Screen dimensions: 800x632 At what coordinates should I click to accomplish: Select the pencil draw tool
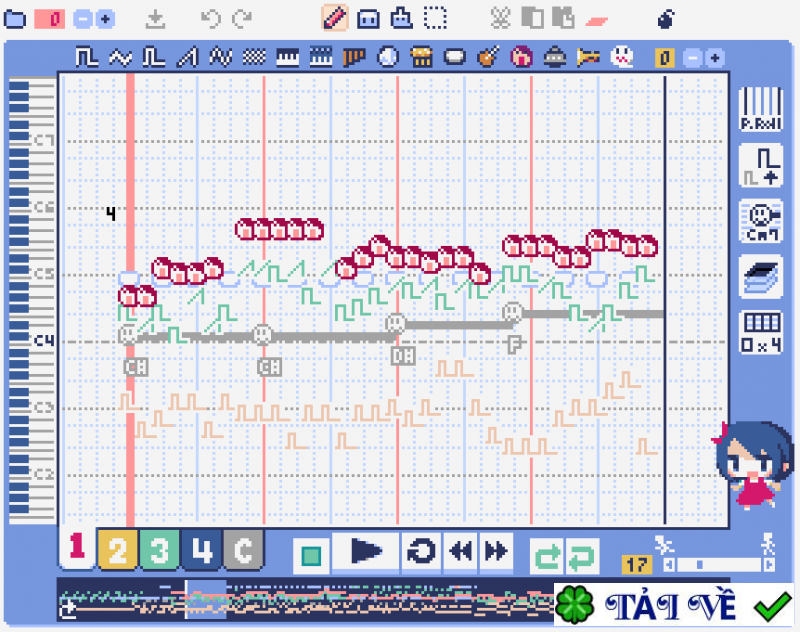(335, 19)
